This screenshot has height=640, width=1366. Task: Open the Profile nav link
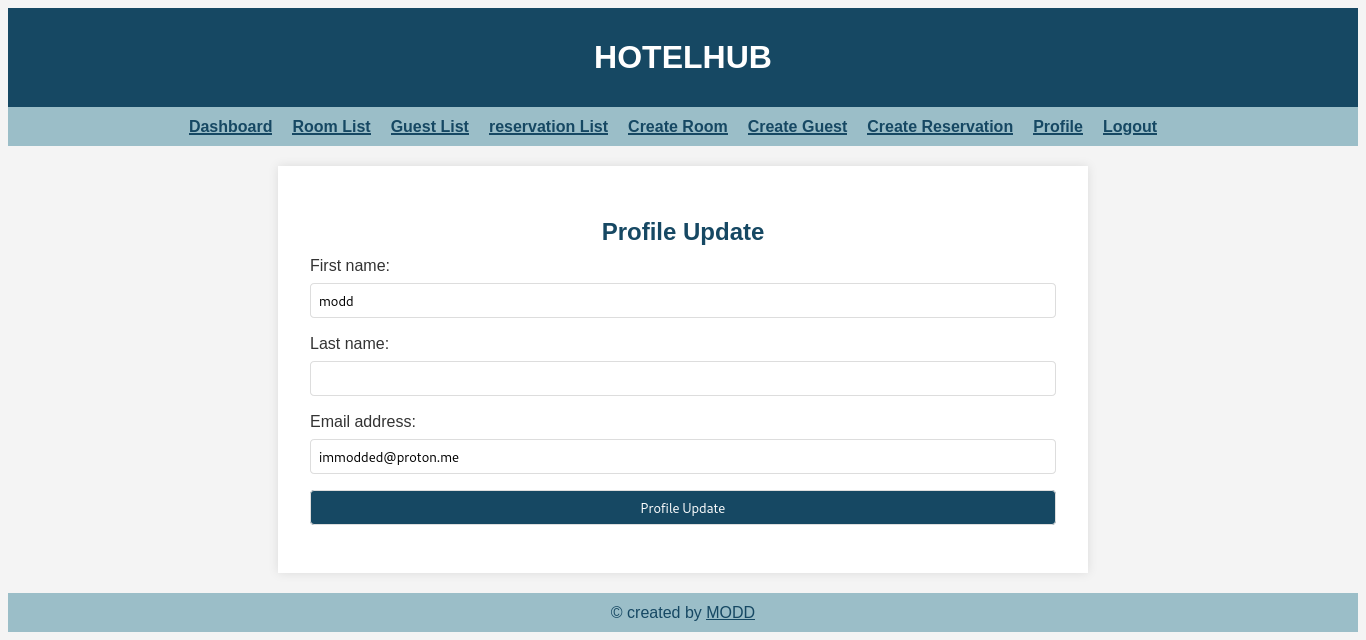click(1058, 127)
